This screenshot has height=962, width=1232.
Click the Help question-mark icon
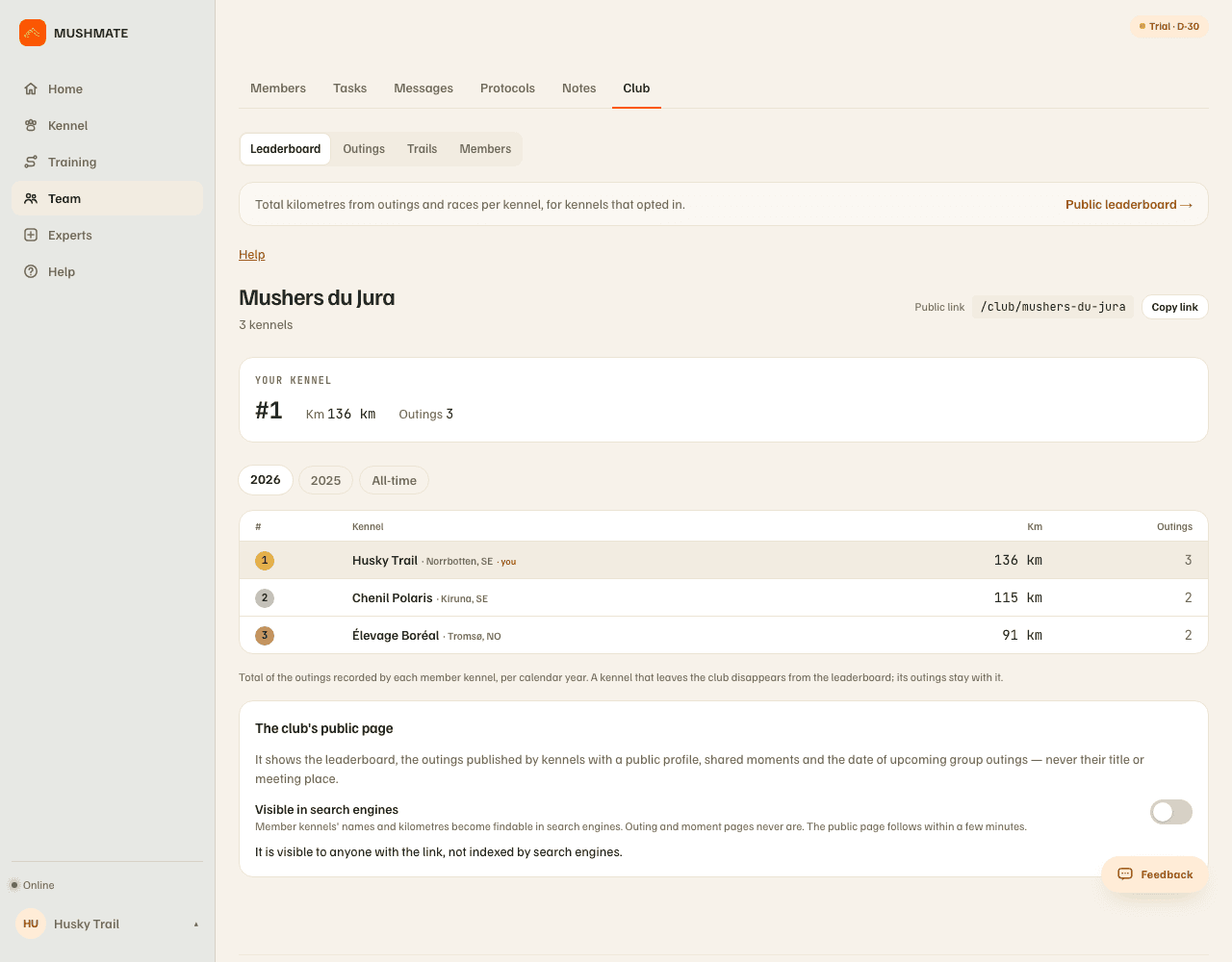pos(31,271)
